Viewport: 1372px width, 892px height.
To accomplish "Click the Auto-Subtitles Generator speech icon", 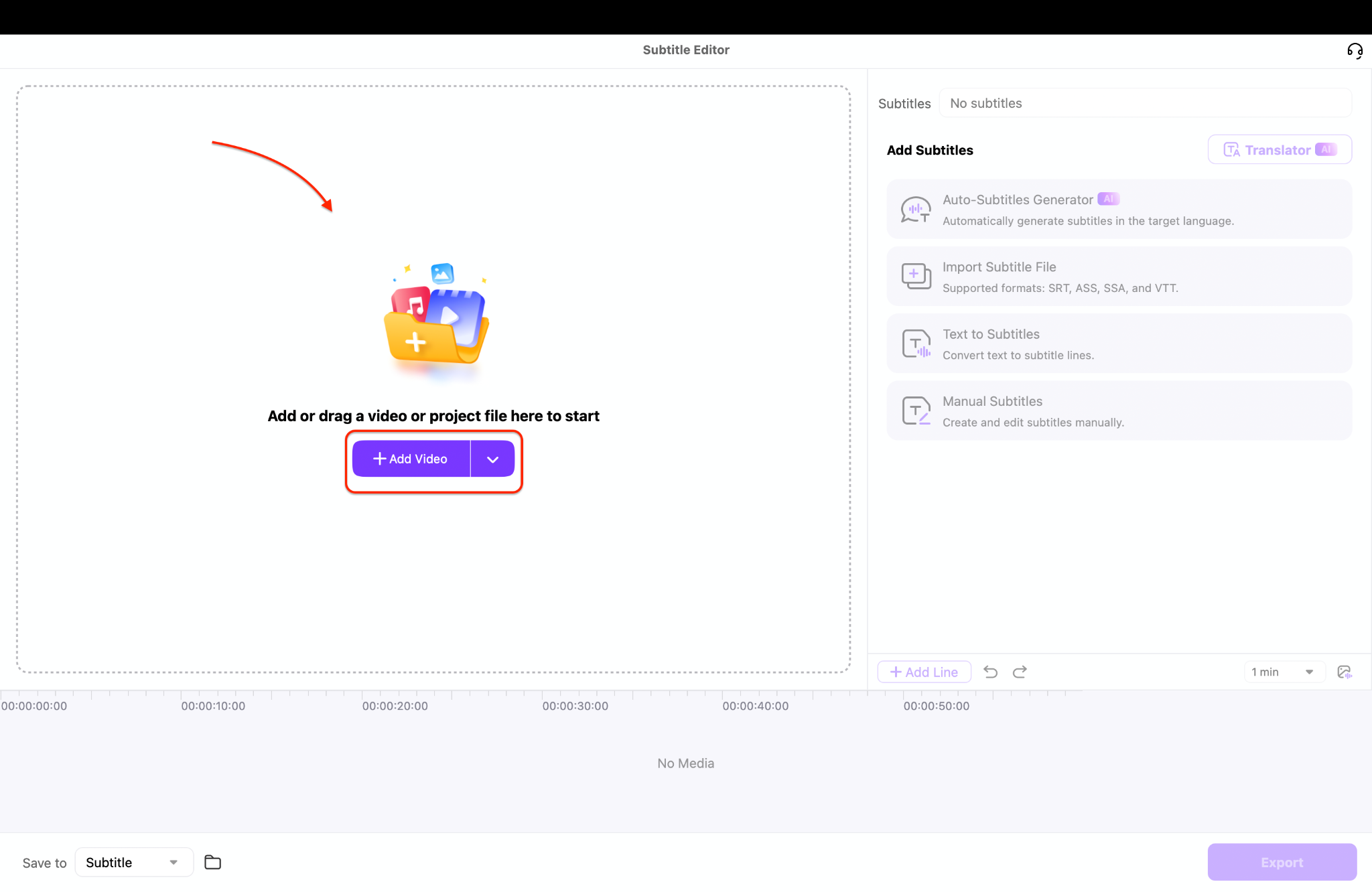I will (x=915, y=209).
